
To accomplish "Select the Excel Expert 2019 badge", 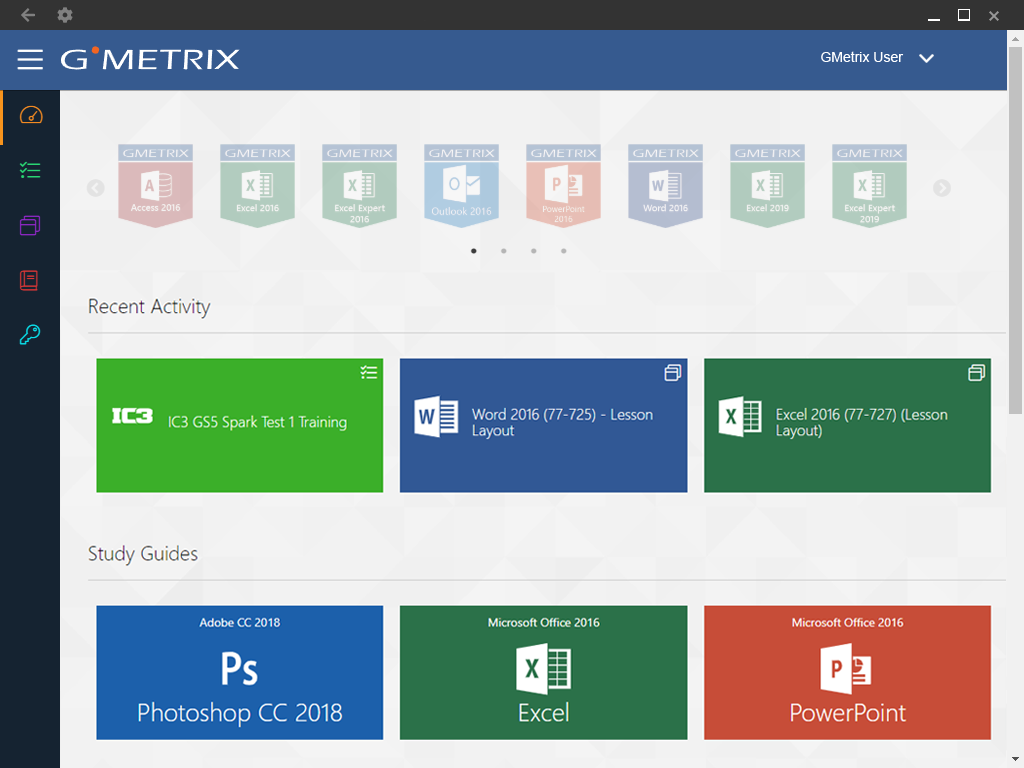I will pos(869,186).
